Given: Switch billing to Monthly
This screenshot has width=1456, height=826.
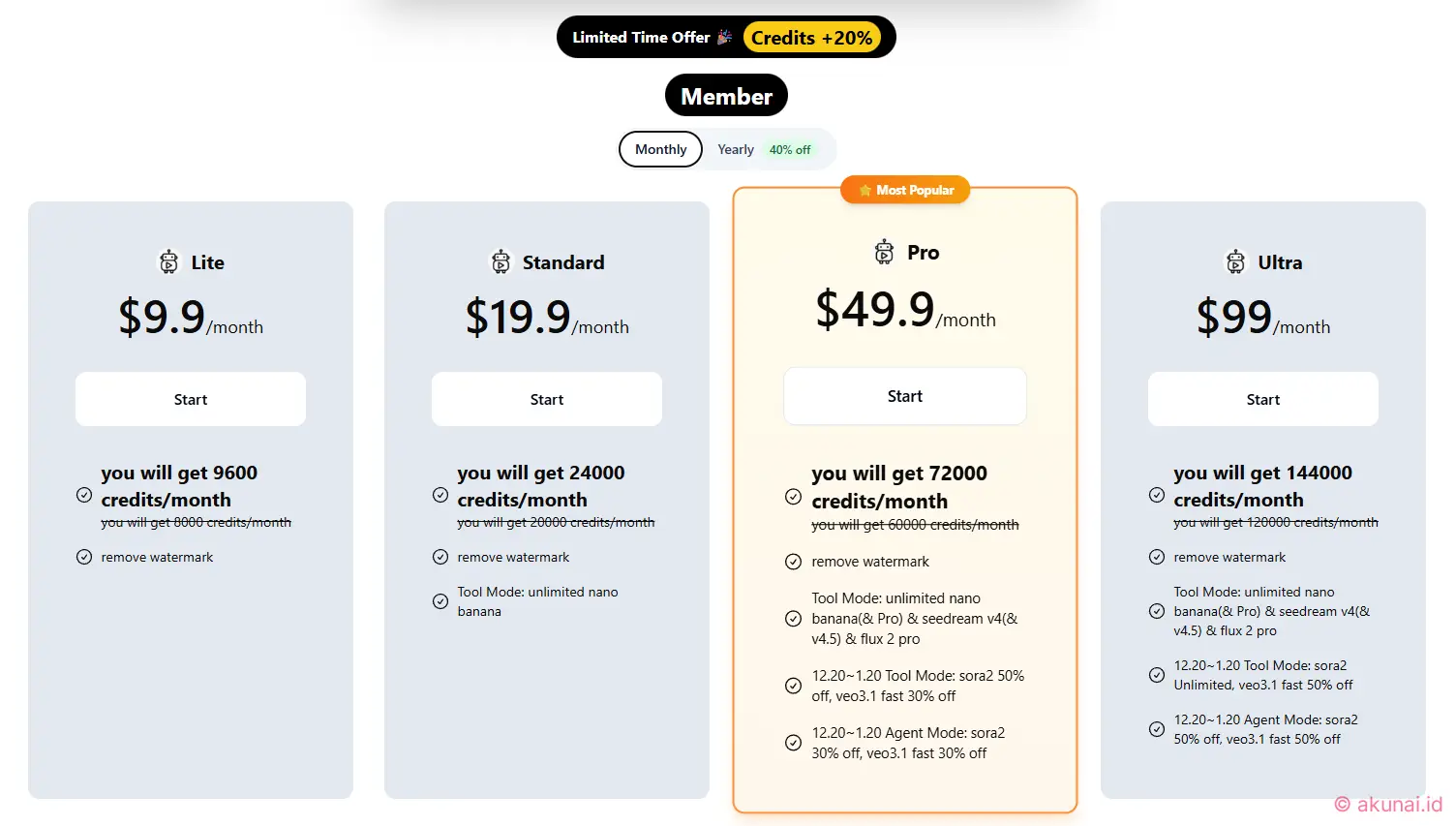Looking at the screenshot, I should [660, 149].
